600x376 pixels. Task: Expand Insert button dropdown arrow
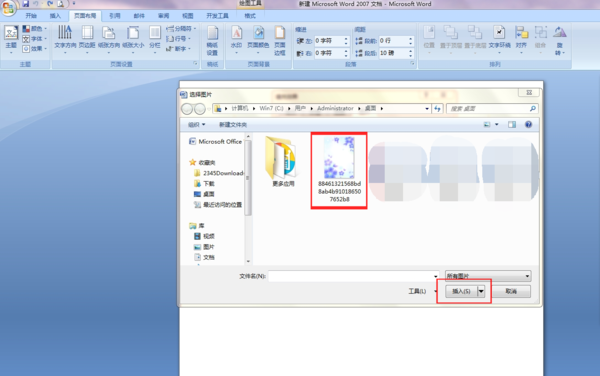[x=481, y=291]
